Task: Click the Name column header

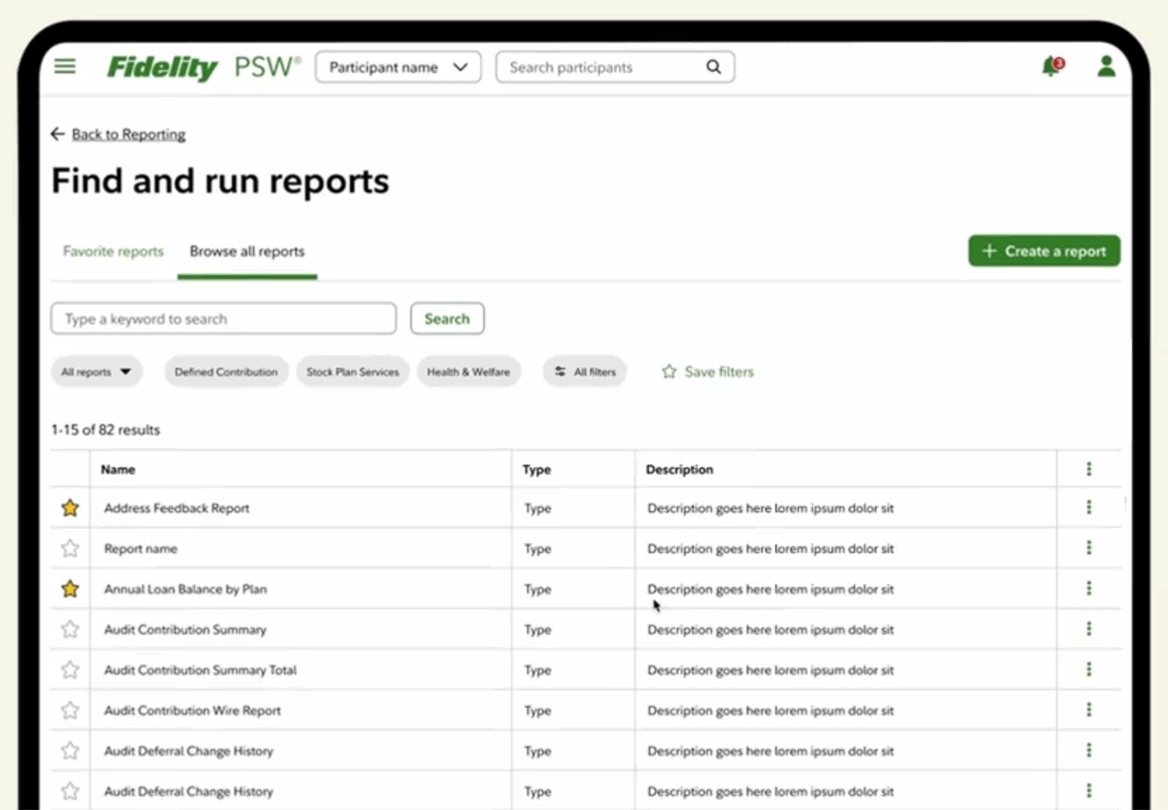Action: [118, 469]
